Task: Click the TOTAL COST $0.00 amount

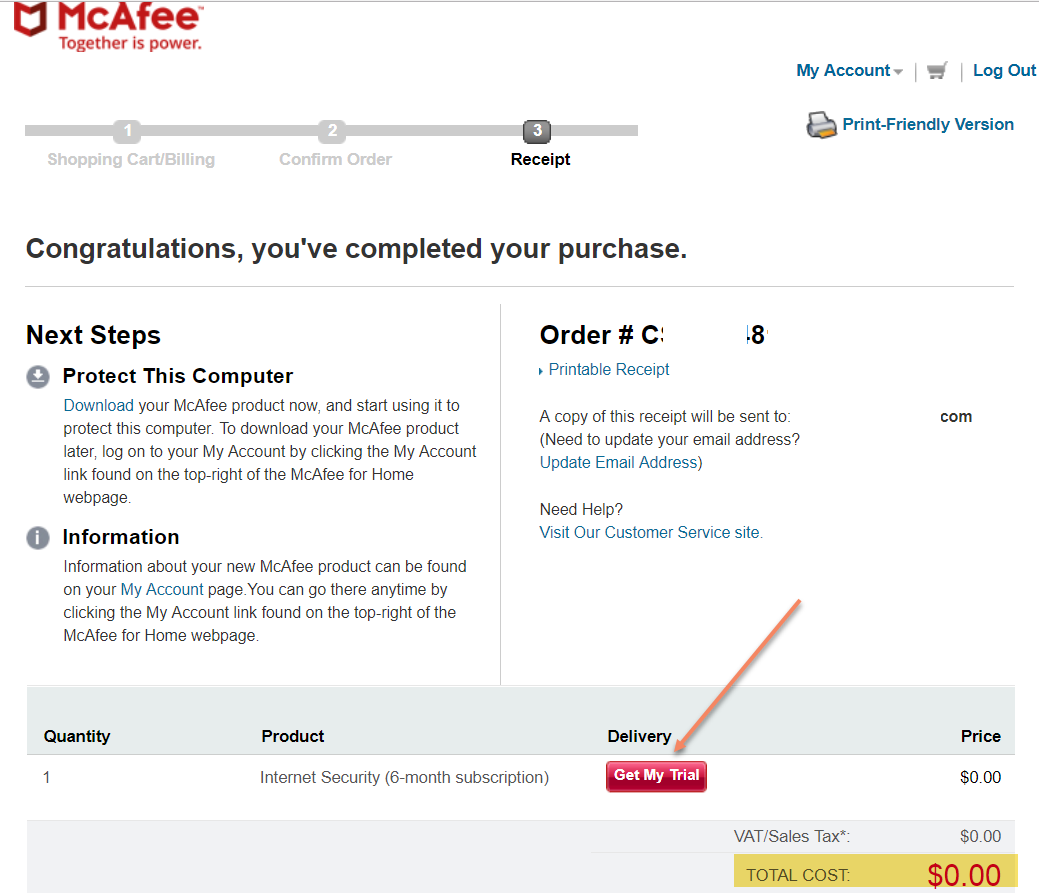Action: pyautogui.click(x=964, y=874)
